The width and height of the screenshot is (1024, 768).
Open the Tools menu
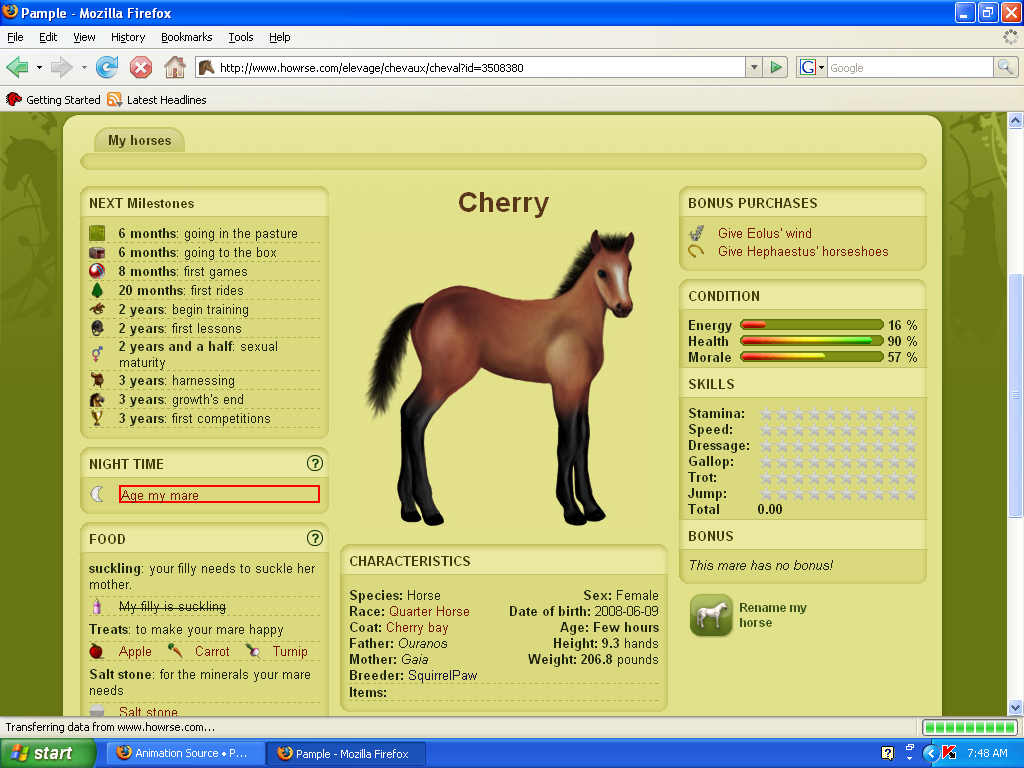coord(241,37)
